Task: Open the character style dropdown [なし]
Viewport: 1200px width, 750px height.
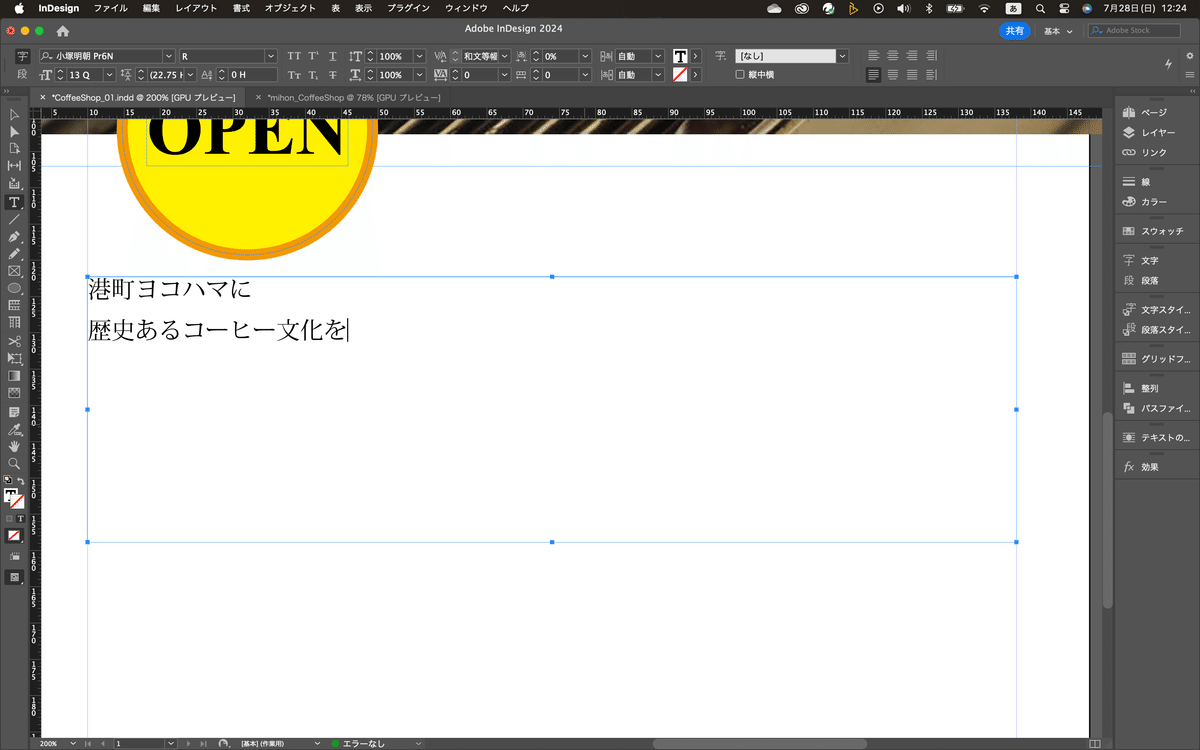Action: click(x=842, y=56)
